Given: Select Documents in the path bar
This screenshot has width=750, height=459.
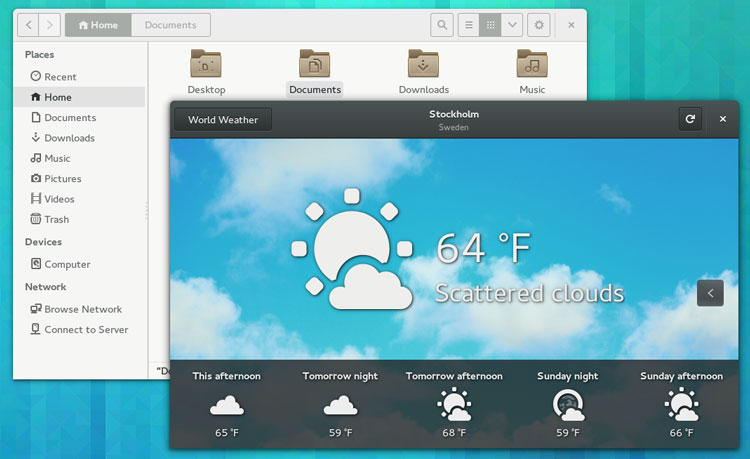Looking at the screenshot, I should 170,25.
